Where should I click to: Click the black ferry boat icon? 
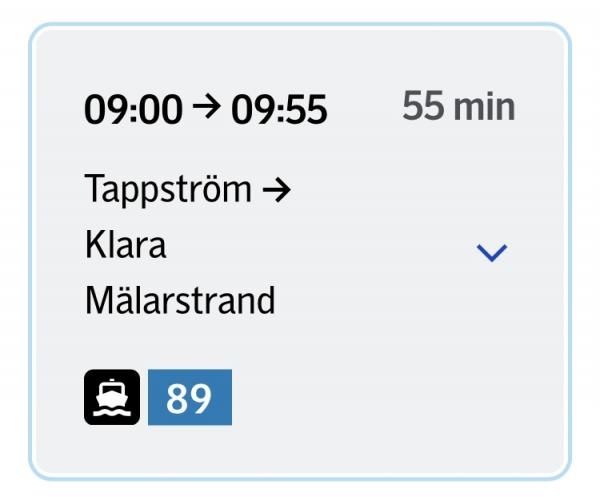[112, 397]
